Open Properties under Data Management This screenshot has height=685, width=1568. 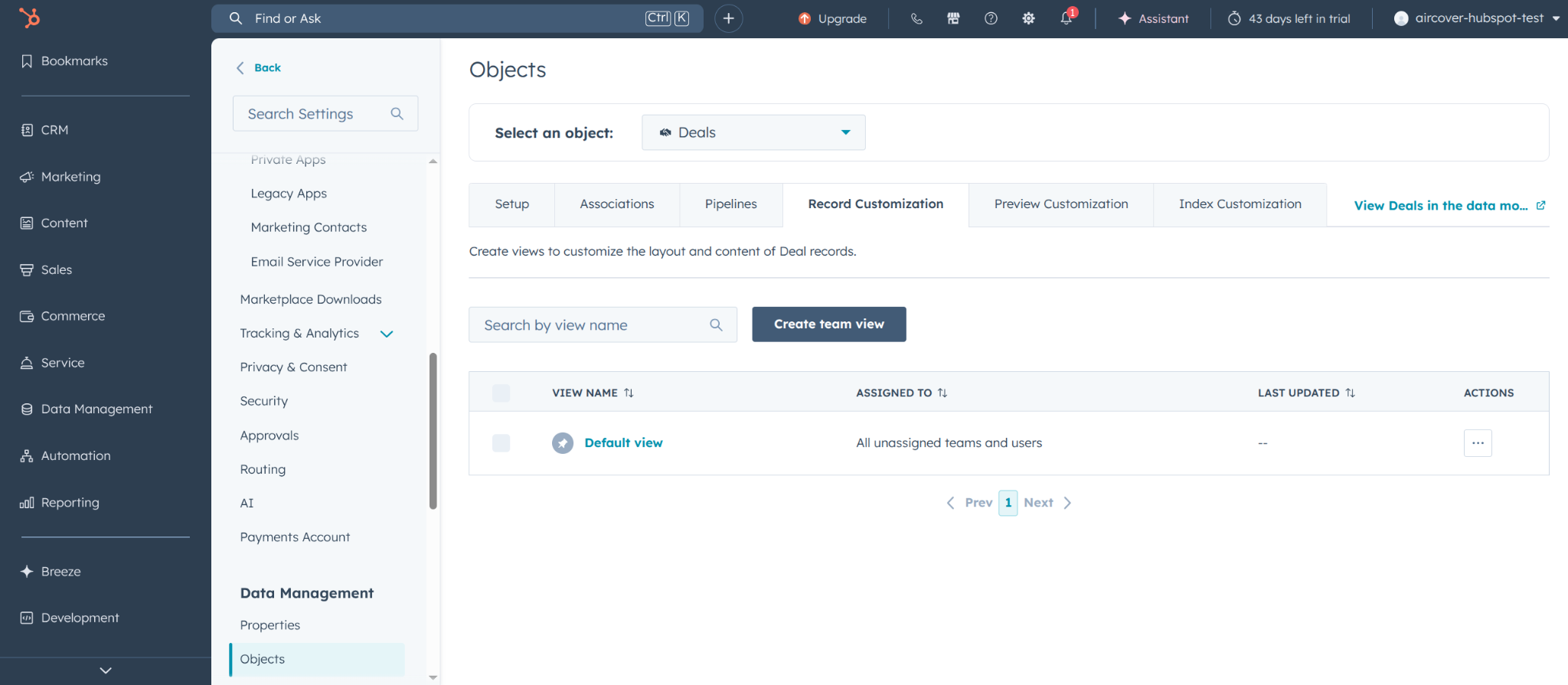point(270,625)
